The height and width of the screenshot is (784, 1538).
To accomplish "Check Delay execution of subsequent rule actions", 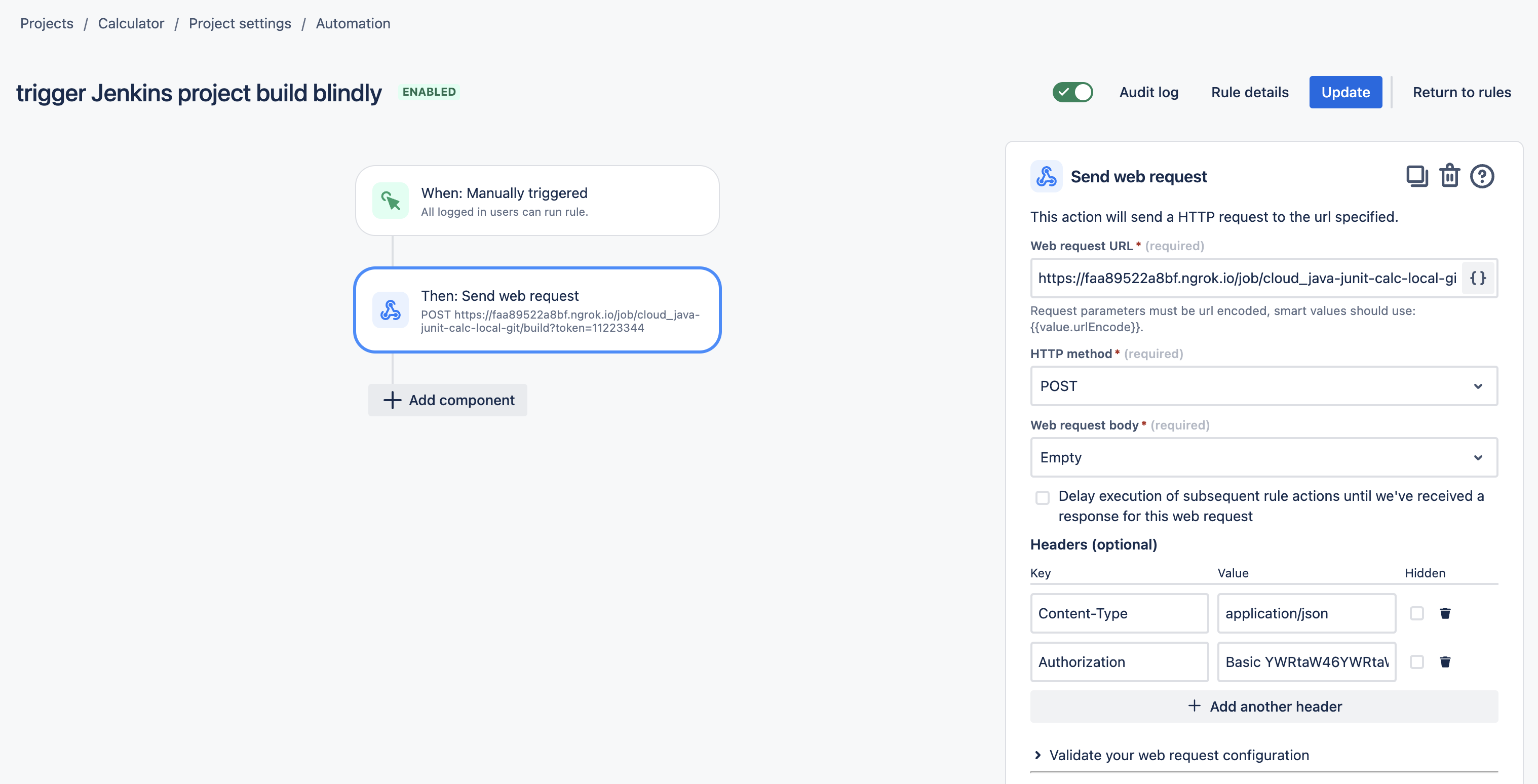I will click(1043, 497).
